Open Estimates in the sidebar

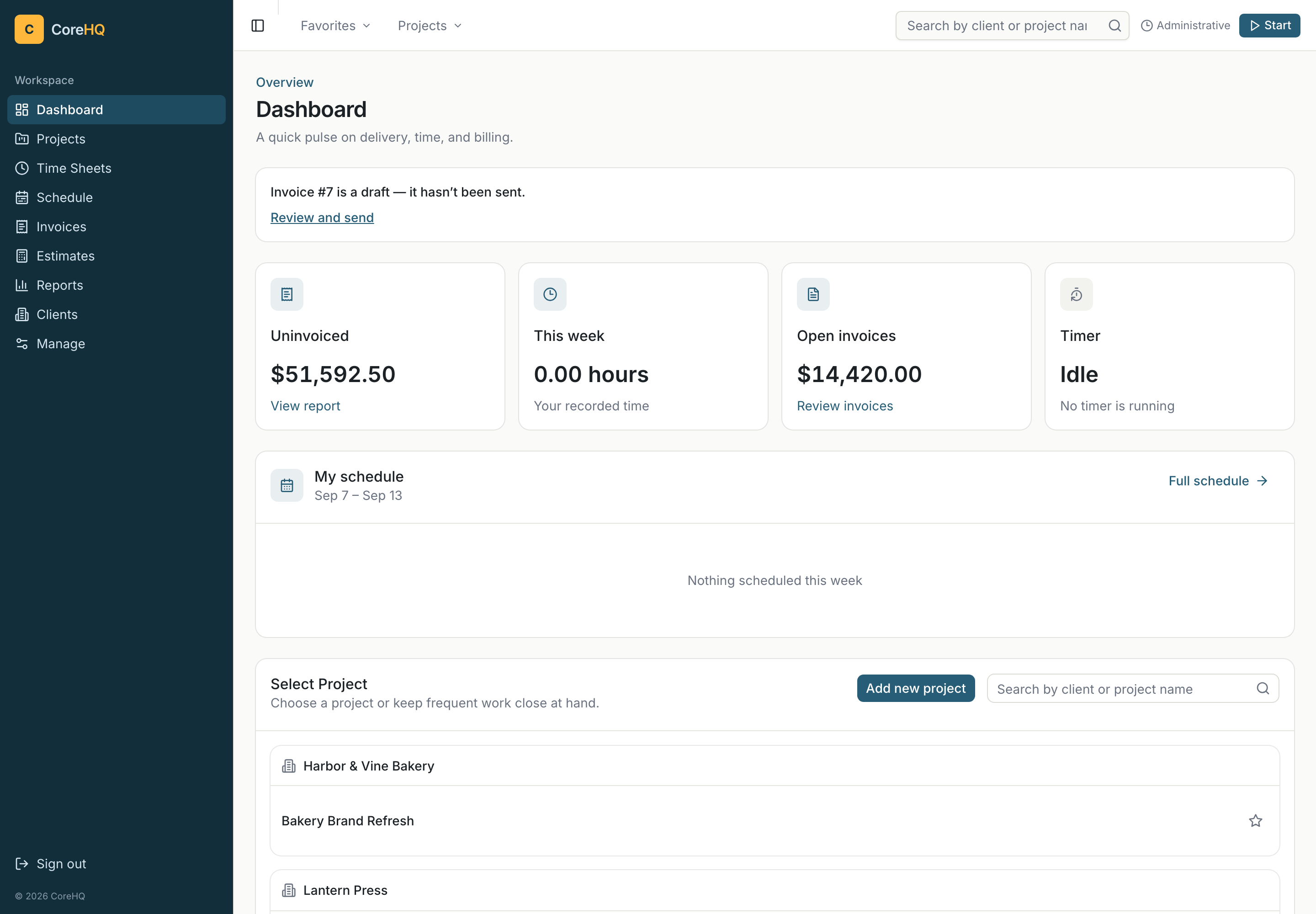[x=116, y=256]
